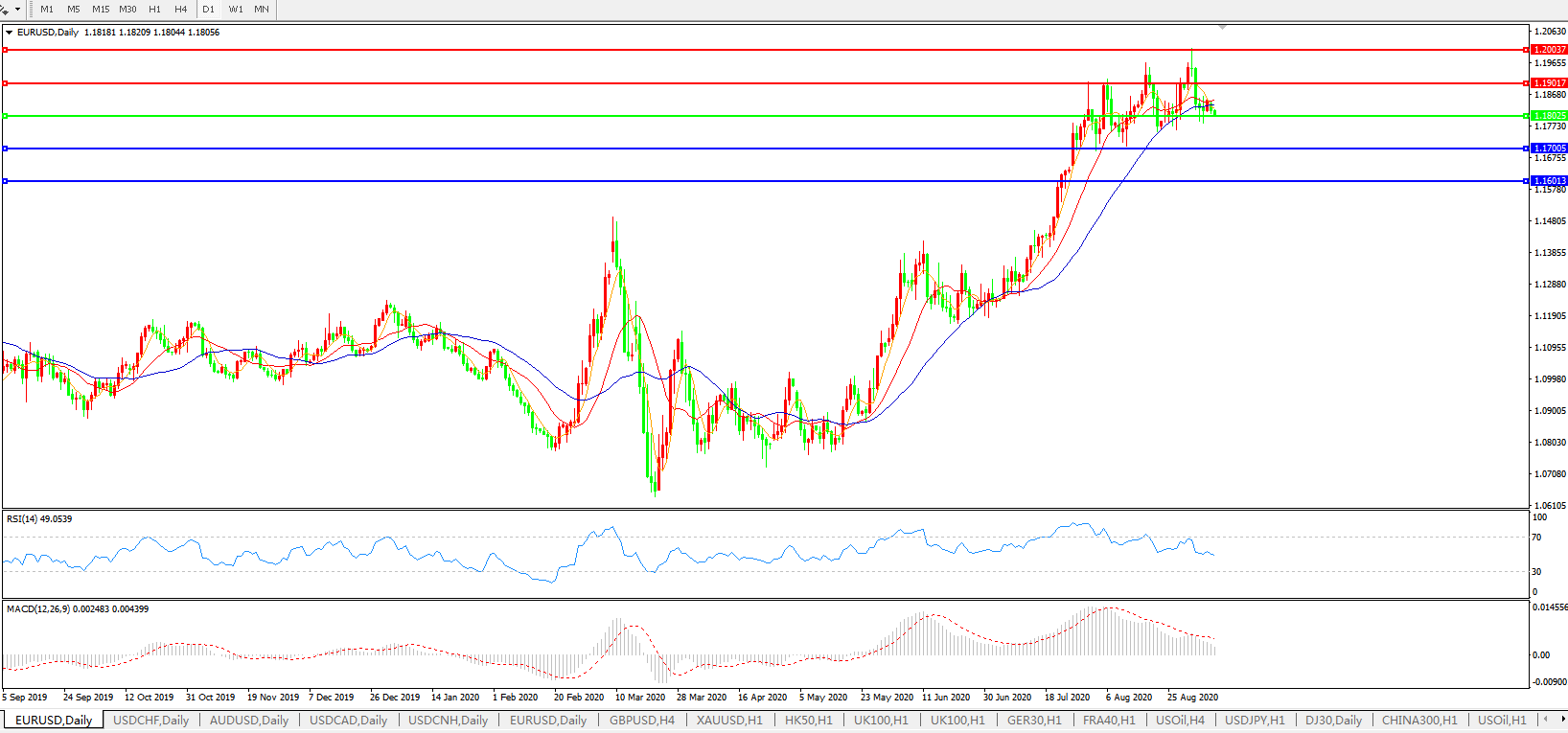The image size is (1568, 733).
Task: Switch chart to H4 timeframe
Action: pos(181,9)
